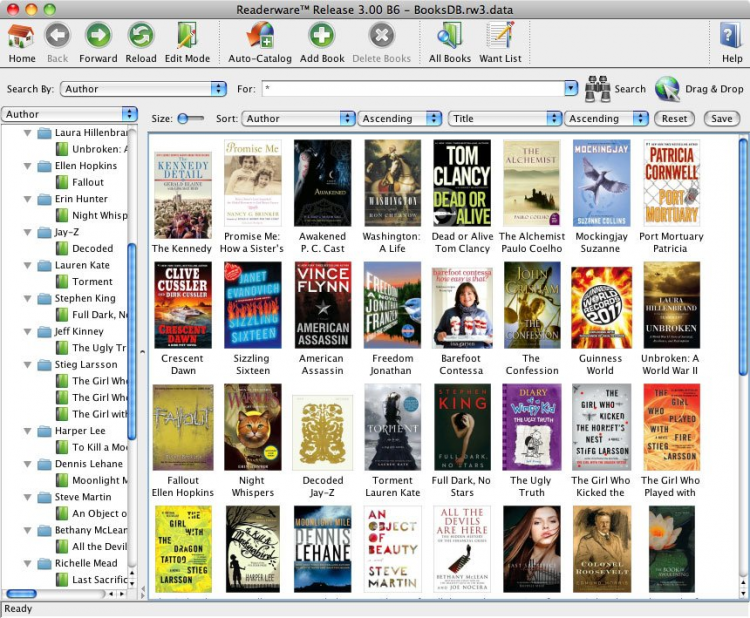Open Help
This screenshot has width=750, height=618.
tap(732, 36)
